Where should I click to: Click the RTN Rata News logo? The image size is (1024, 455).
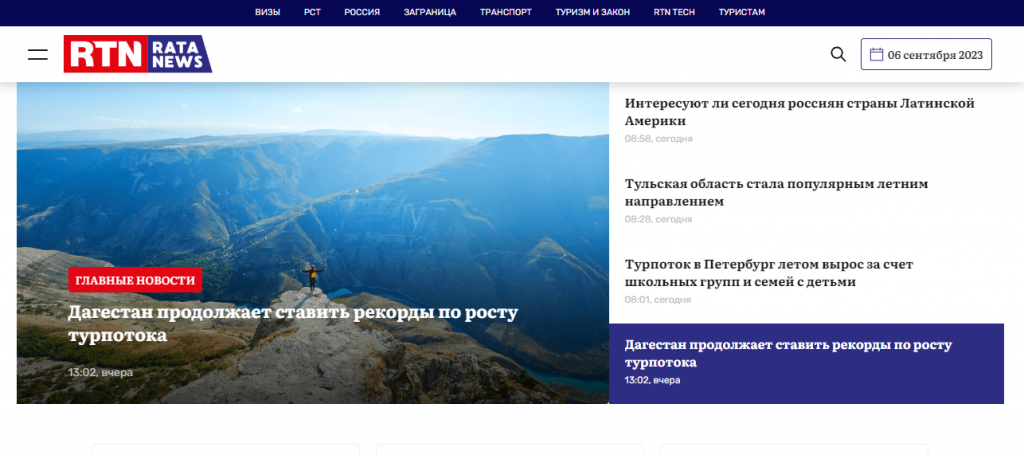point(138,54)
